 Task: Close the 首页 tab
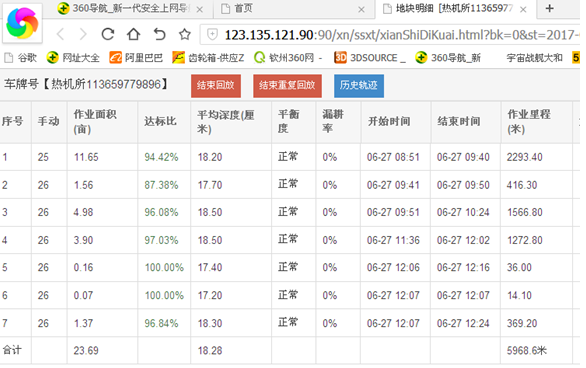point(361,9)
